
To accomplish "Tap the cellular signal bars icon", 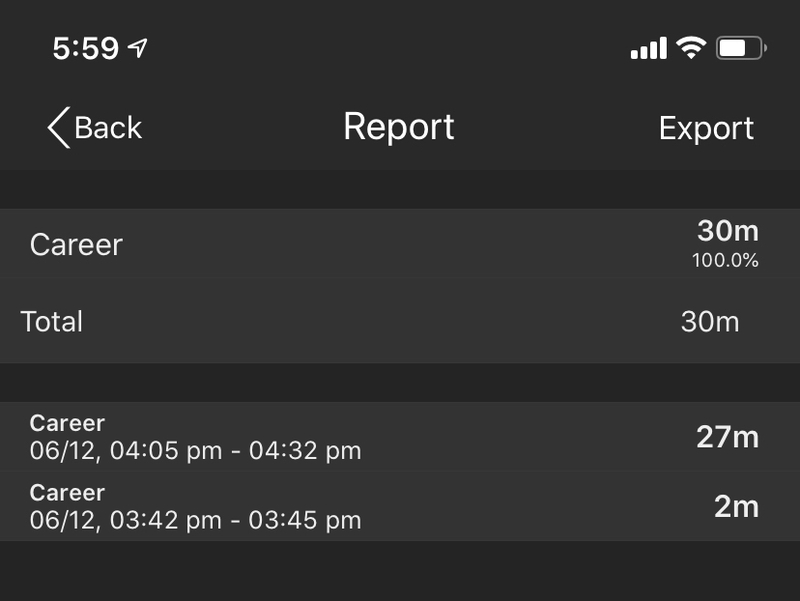I will point(648,48).
